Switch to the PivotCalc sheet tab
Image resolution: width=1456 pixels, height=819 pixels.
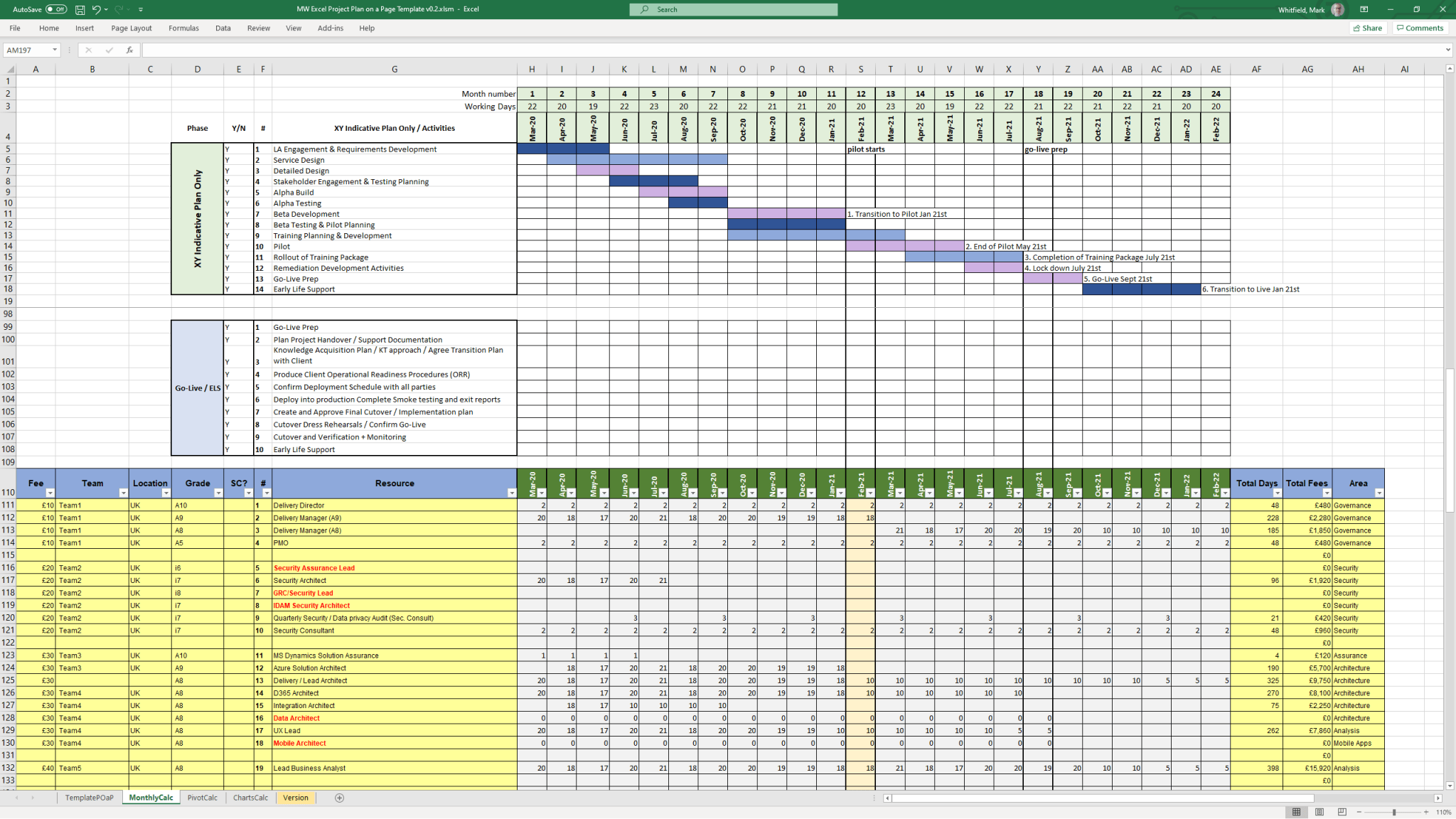coord(203,798)
